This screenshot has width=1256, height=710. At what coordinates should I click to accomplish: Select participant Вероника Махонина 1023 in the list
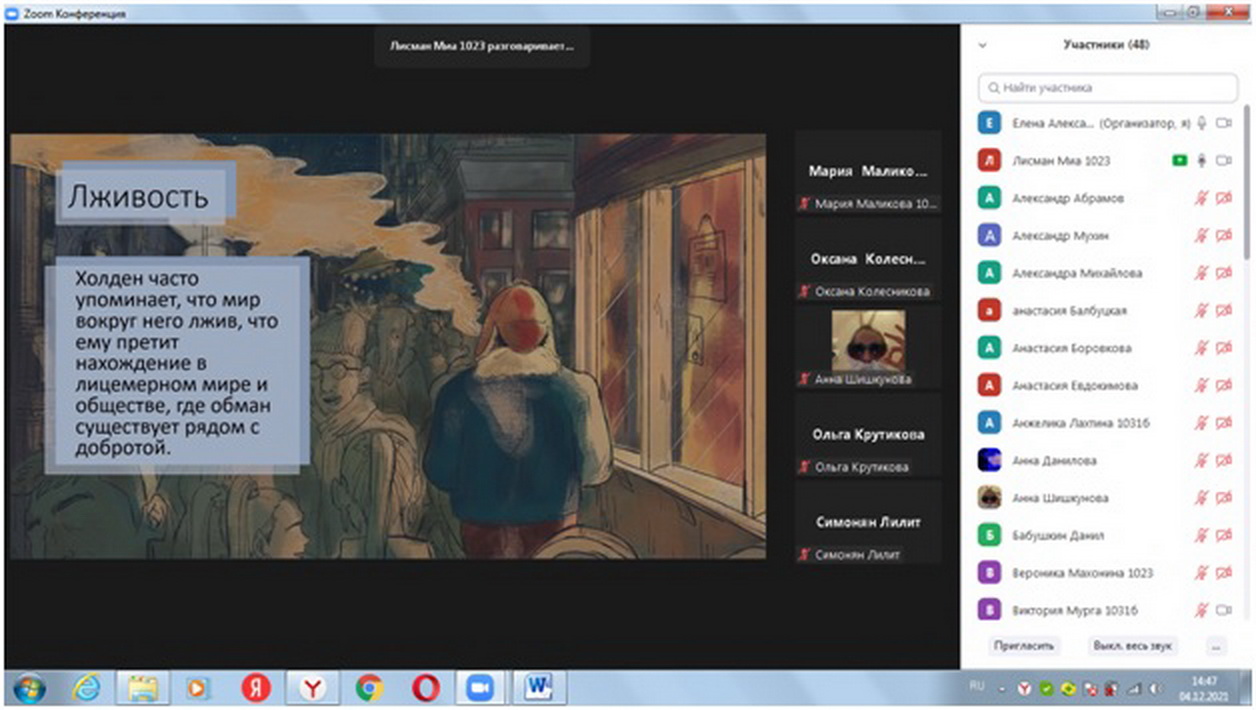pos(1107,573)
